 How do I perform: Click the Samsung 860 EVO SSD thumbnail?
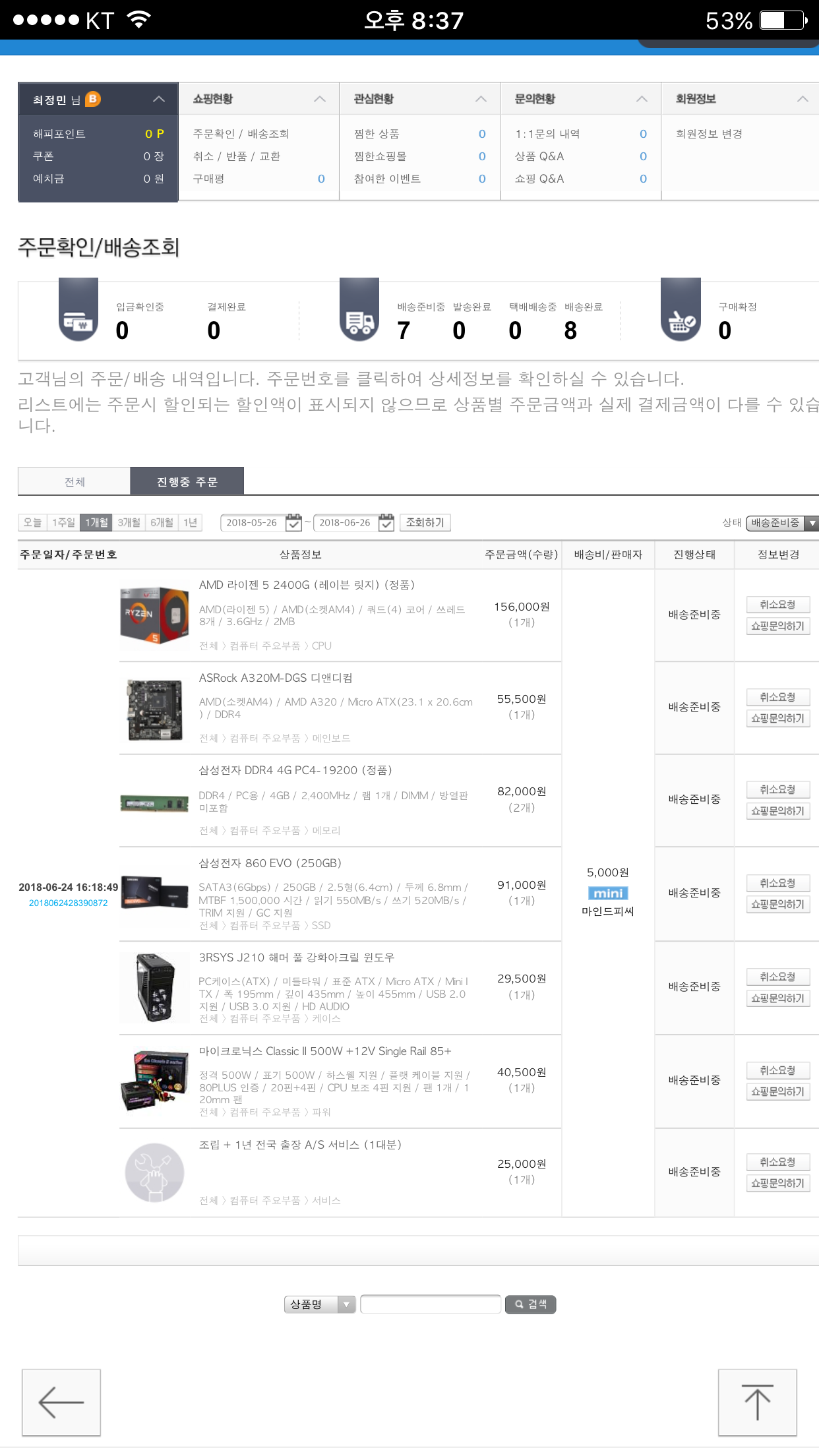(x=155, y=893)
